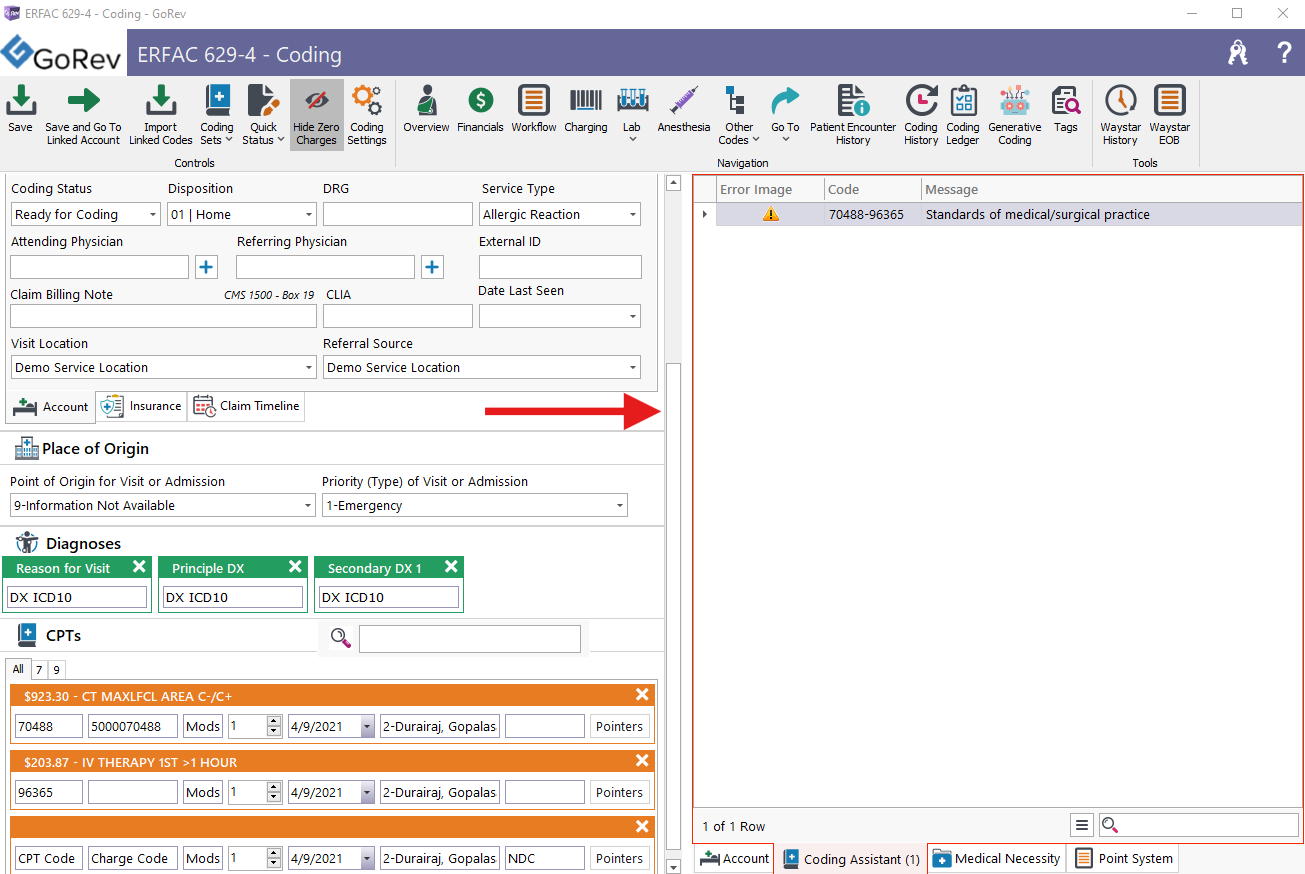Click the help question mark icon

pos(1284,53)
